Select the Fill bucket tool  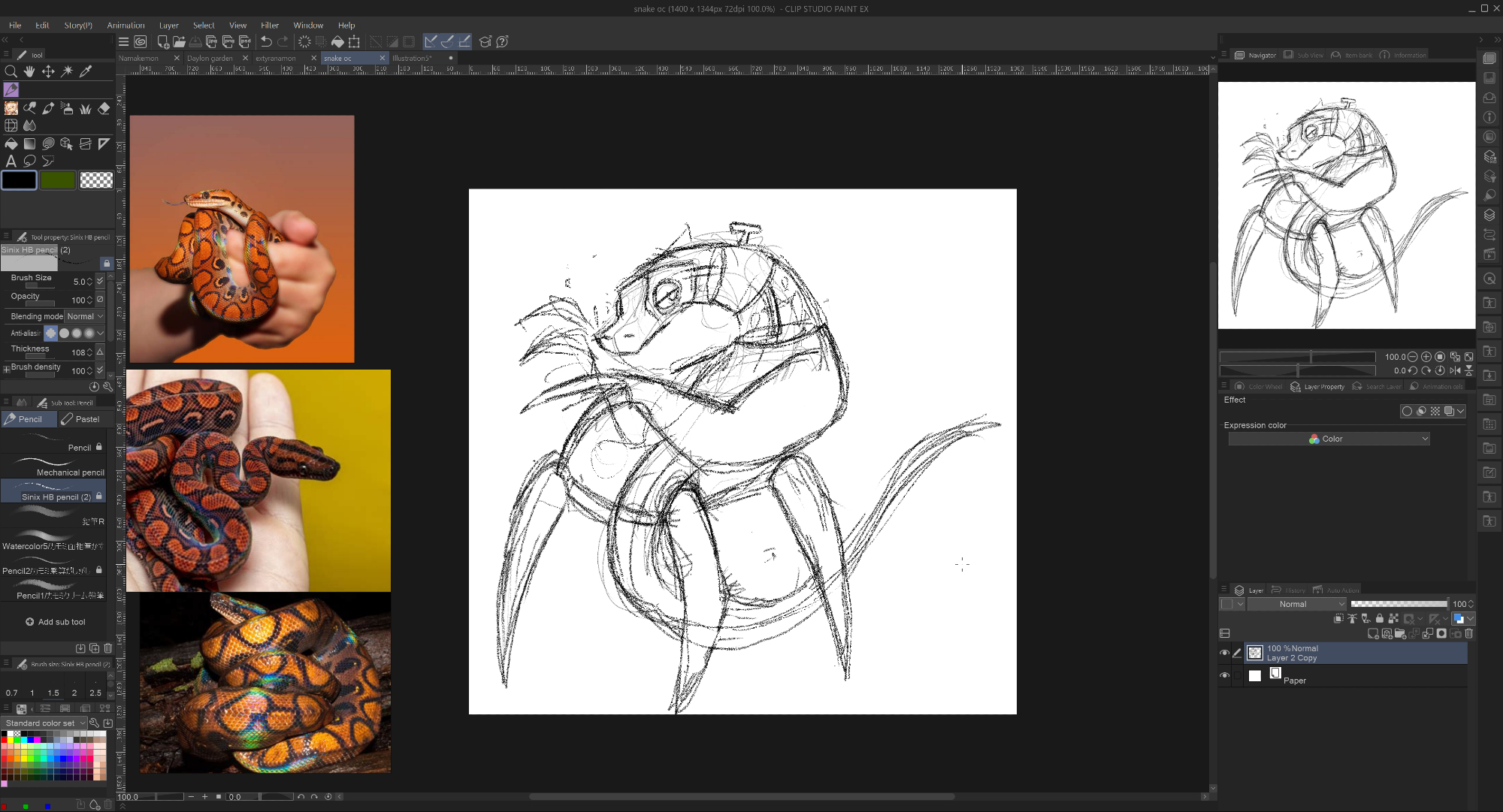(x=11, y=143)
